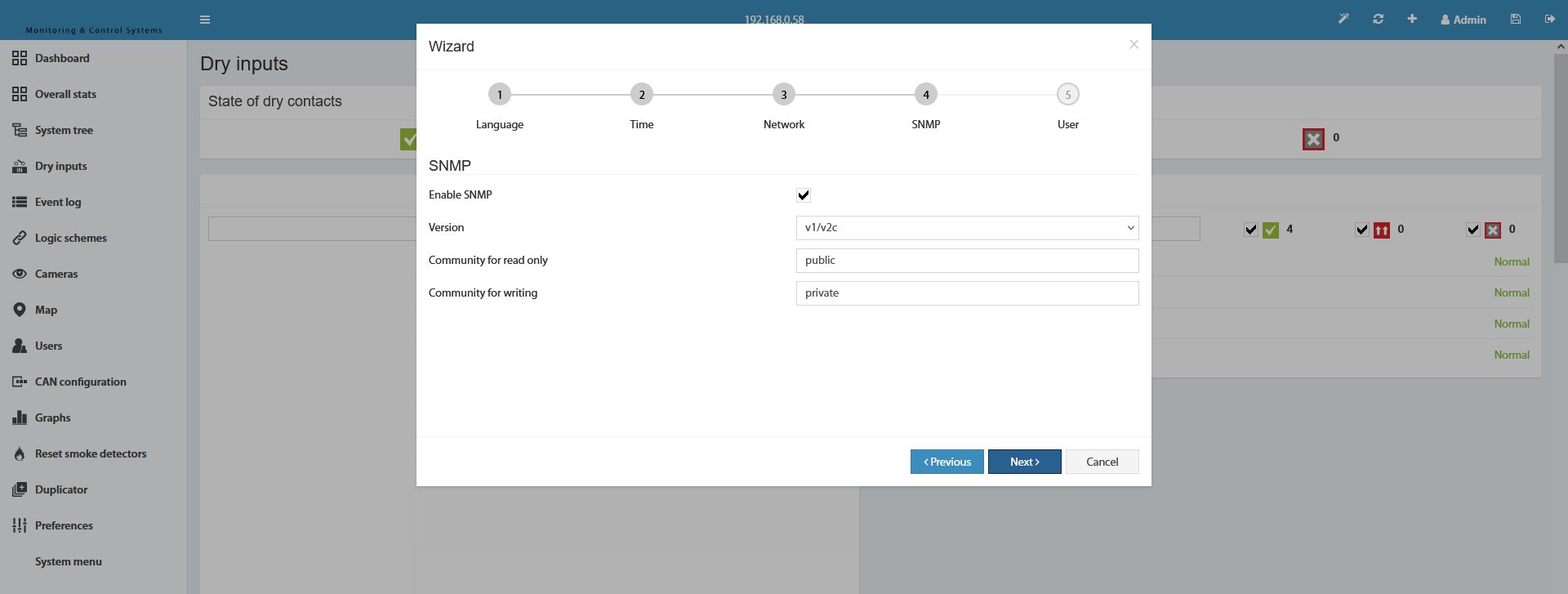Click the wizard wand icon in header

[1343, 19]
